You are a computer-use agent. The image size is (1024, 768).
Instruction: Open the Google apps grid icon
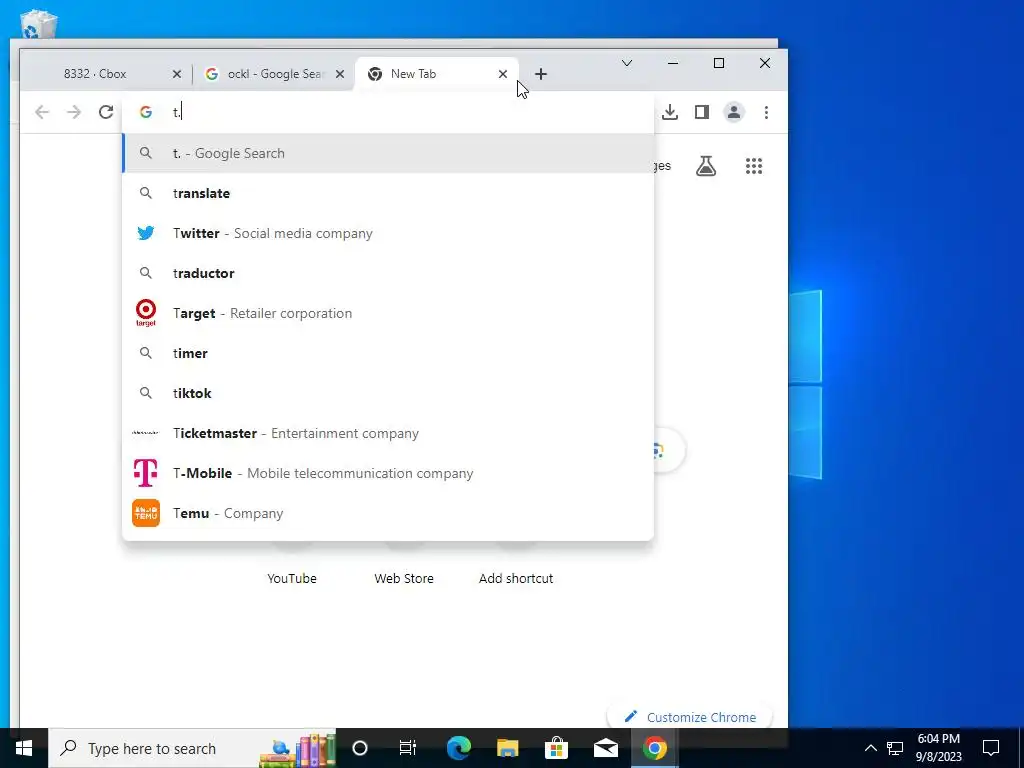pyautogui.click(x=754, y=166)
